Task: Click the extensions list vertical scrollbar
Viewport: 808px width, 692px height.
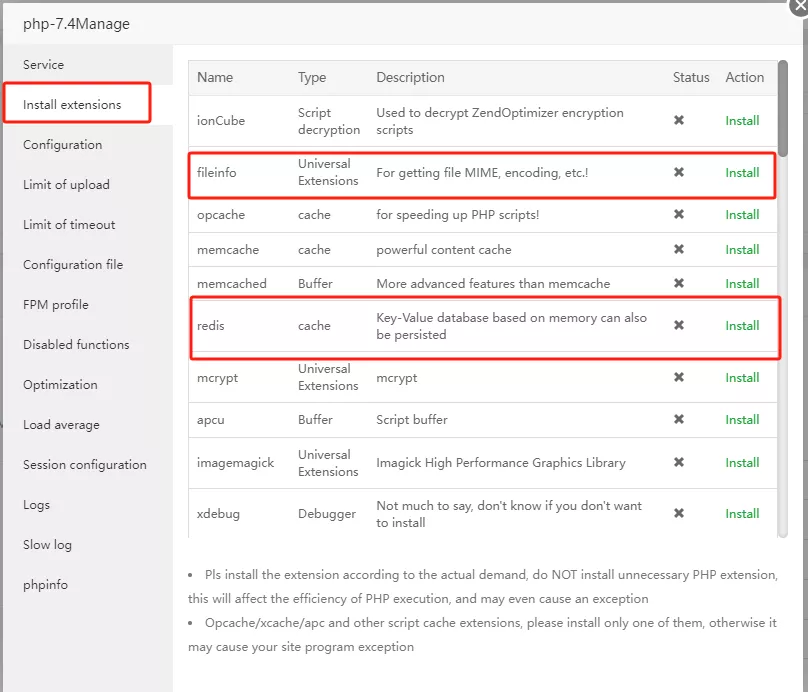Action: point(783,110)
